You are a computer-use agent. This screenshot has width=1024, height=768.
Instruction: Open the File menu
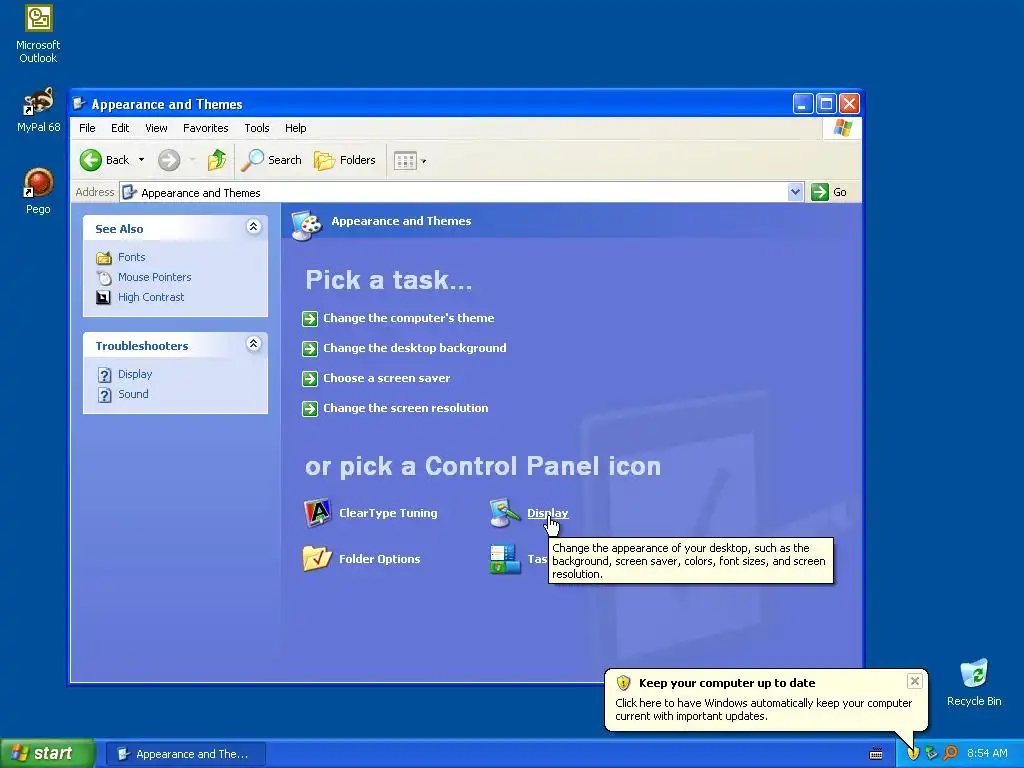(x=87, y=128)
